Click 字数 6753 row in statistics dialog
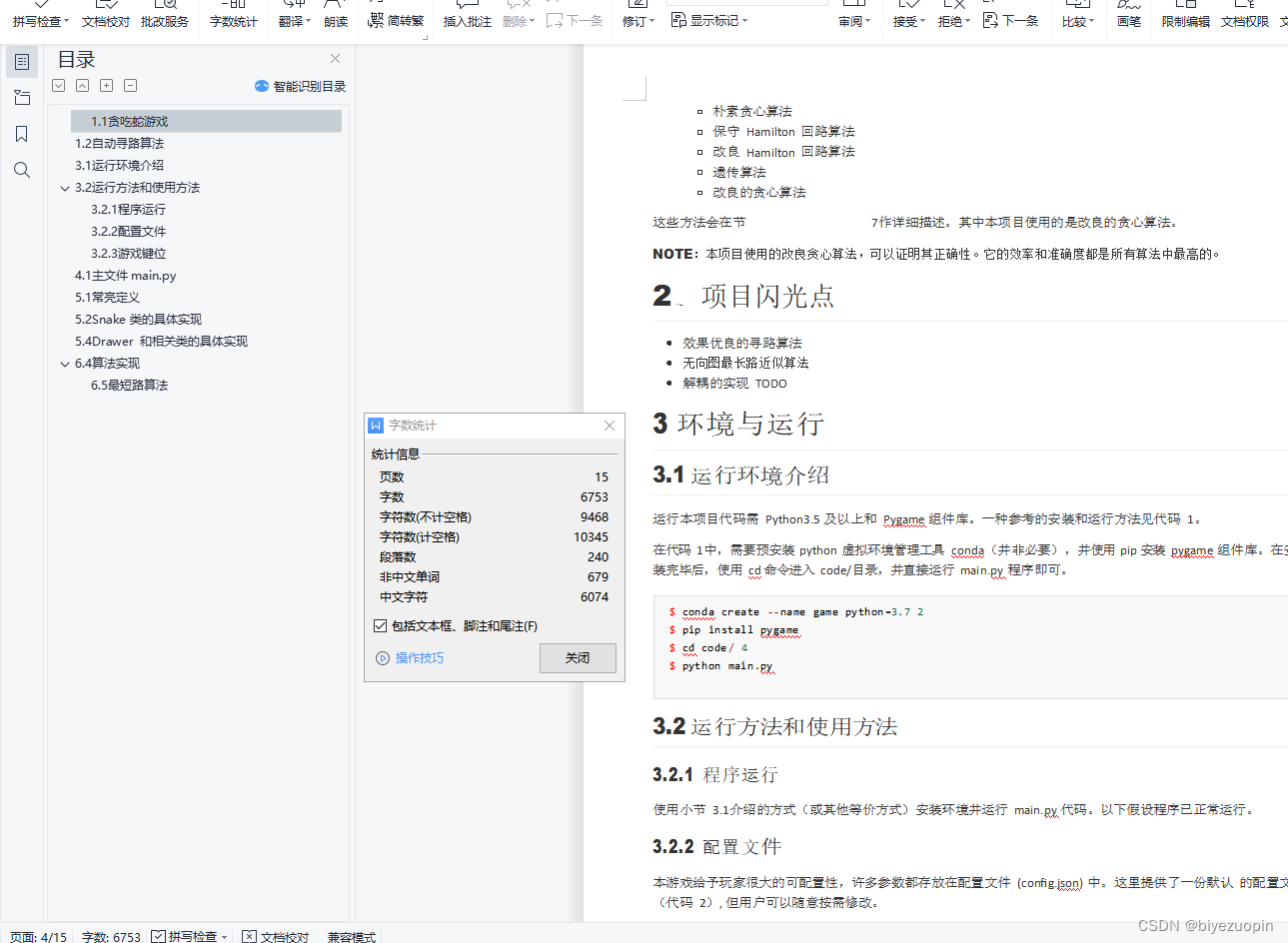 (494, 497)
